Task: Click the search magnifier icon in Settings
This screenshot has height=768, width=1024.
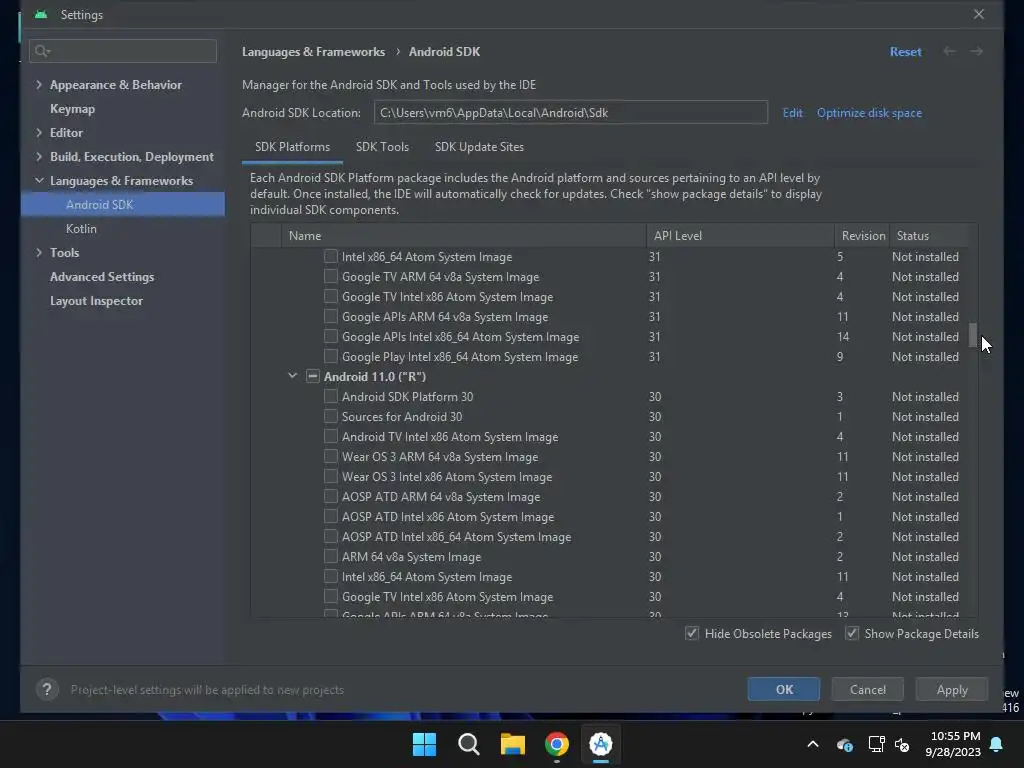Action: (x=42, y=51)
